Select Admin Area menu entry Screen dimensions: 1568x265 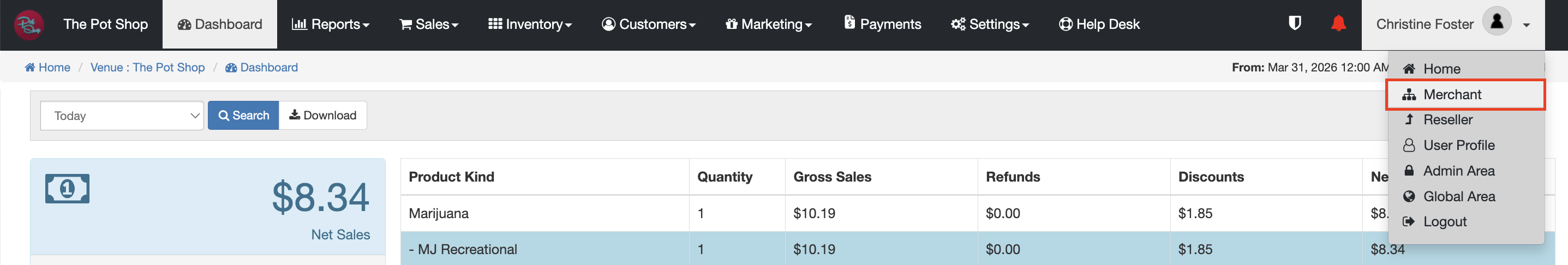[x=1458, y=171]
